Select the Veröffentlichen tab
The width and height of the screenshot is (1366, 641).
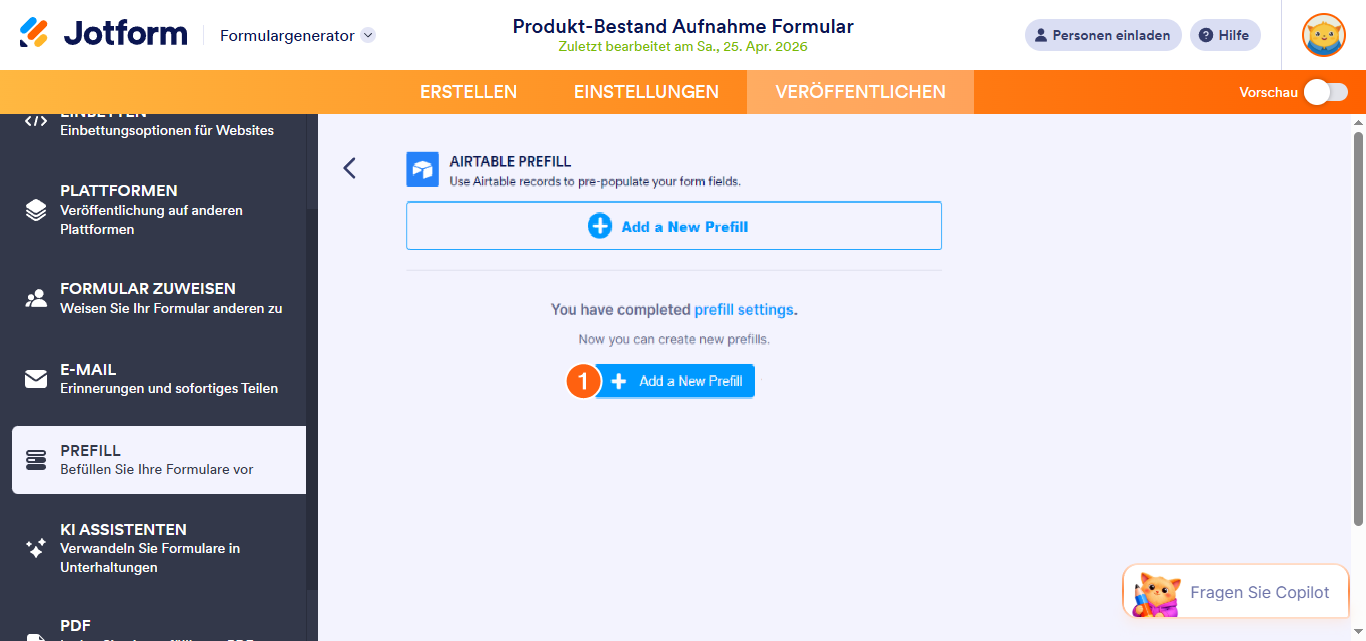(860, 92)
